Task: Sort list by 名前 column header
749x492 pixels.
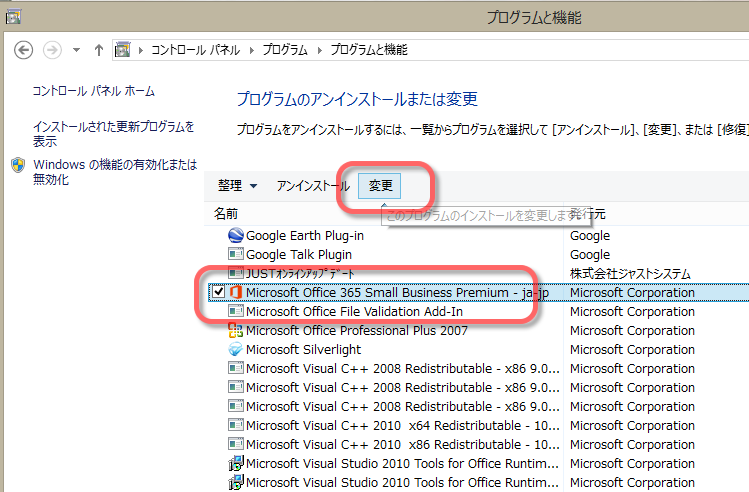Action: pyautogui.click(x=226, y=214)
